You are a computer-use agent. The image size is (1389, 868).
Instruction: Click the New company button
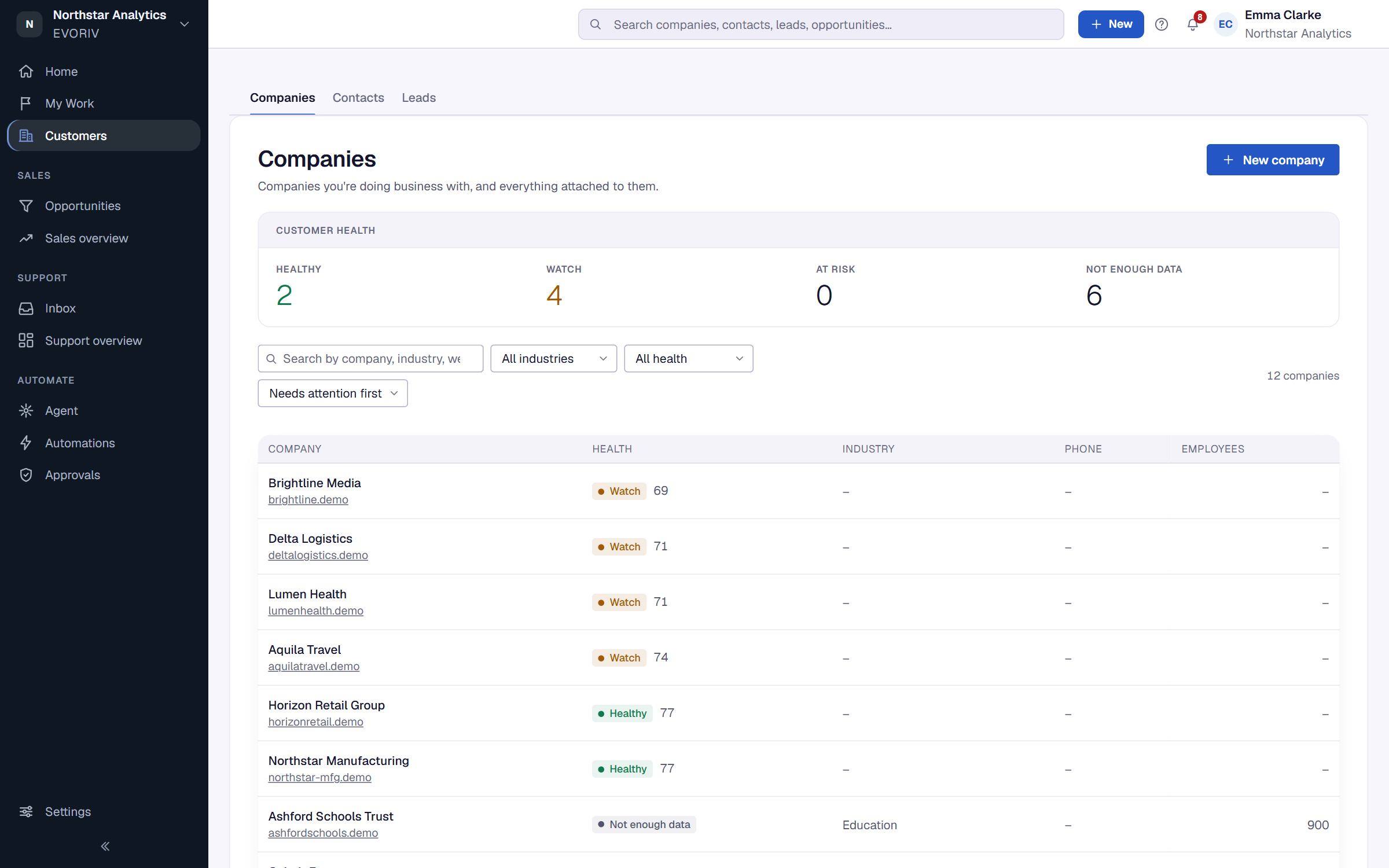click(x=1273, y=160)
